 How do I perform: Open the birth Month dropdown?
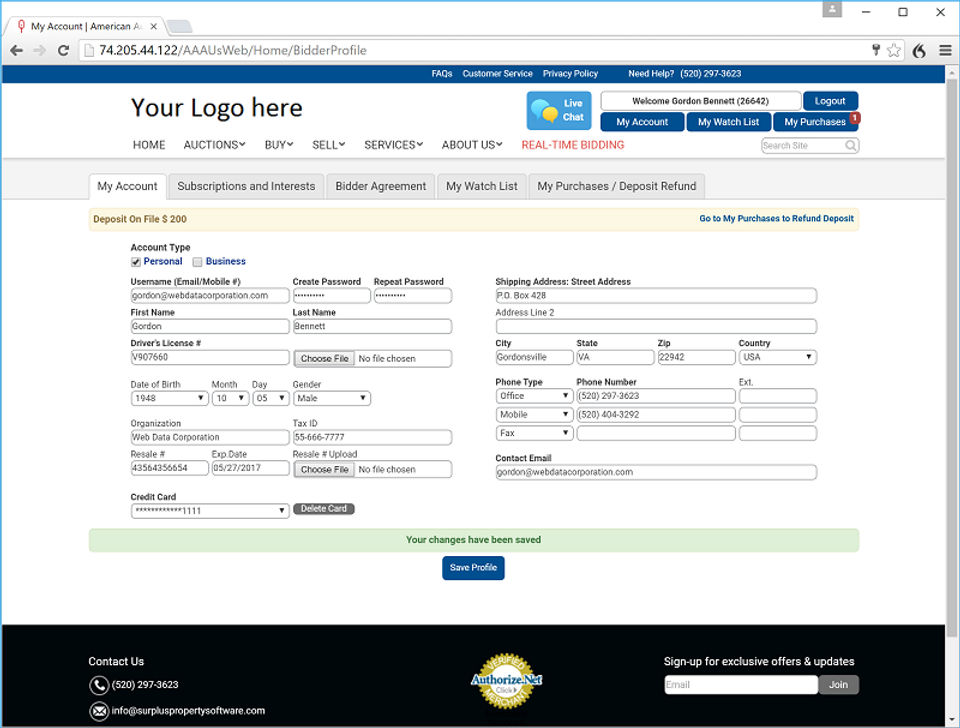pyautogui.click(x=230, y=399)
